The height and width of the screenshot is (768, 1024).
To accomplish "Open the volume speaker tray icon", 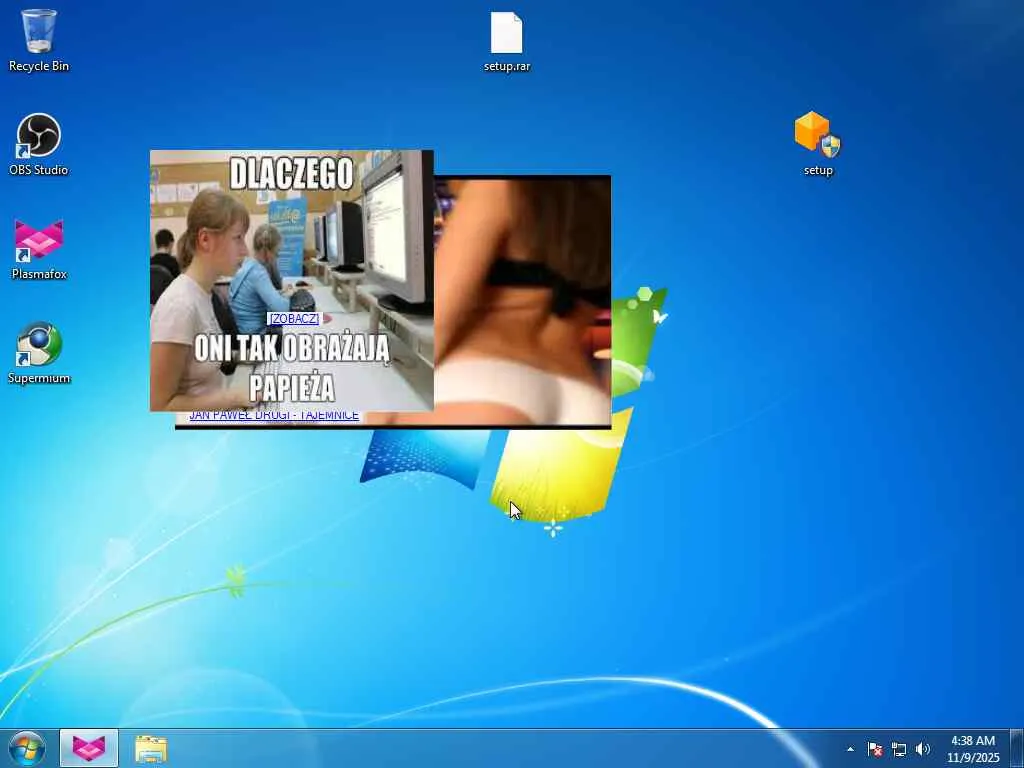I will tap(922, 749).
